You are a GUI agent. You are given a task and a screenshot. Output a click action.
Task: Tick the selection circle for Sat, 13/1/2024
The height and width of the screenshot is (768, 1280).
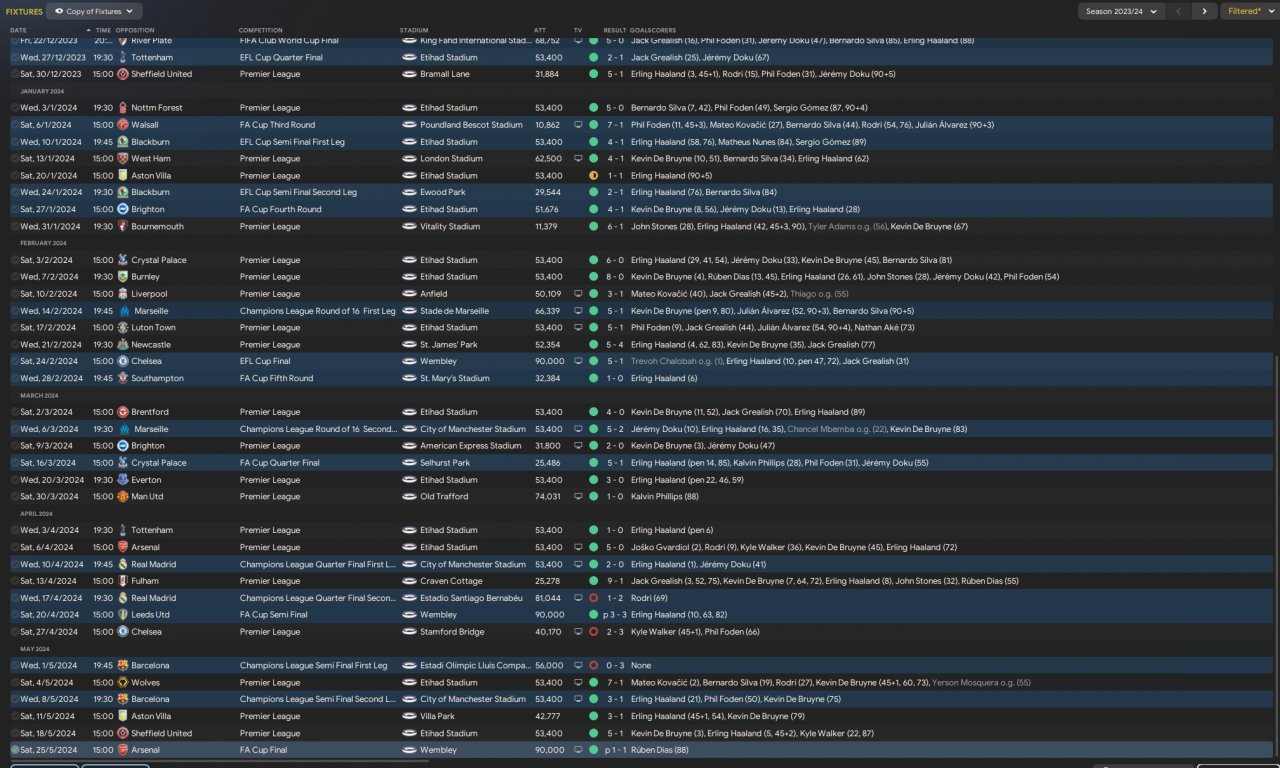coord(15,159)
